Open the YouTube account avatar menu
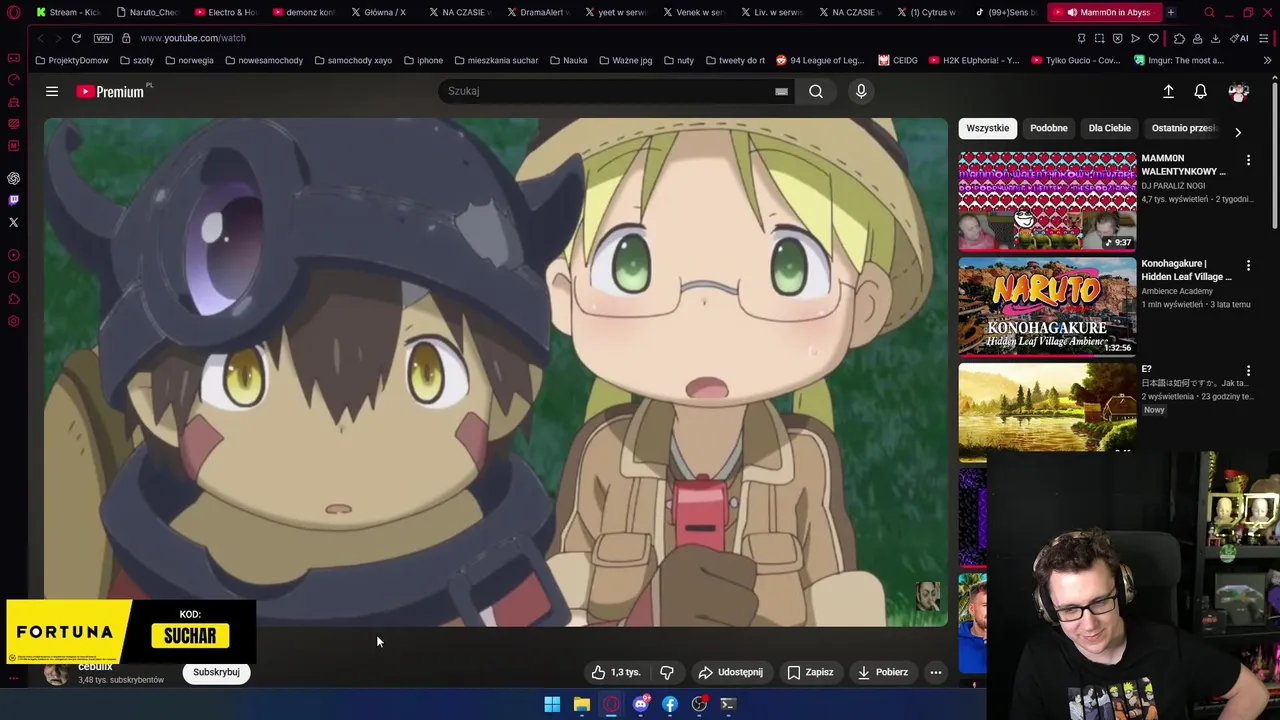 pos(1239,91)
